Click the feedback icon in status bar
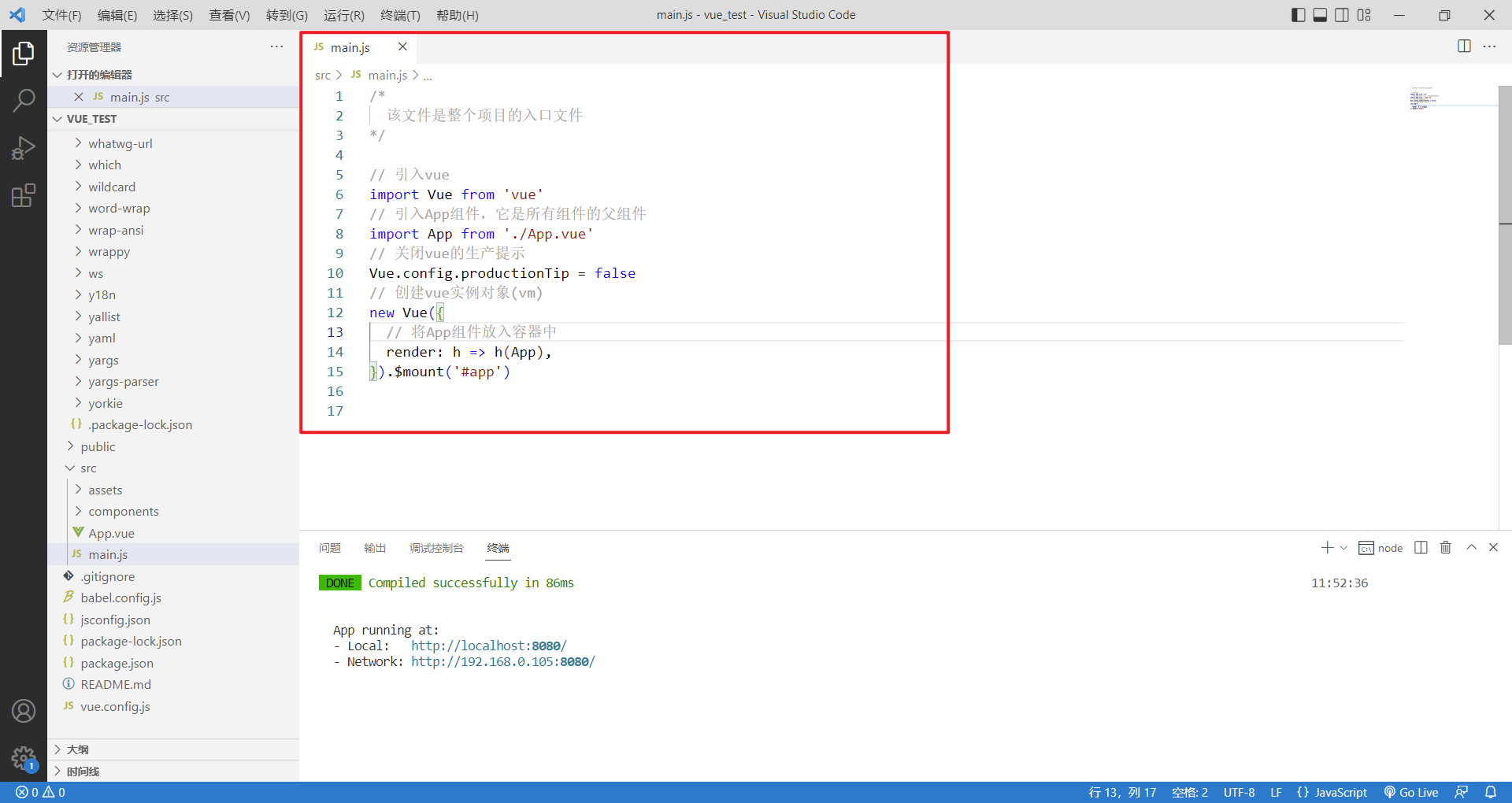The height and width of the screenshot is (803, 1512). click(x=1461, y=792)
